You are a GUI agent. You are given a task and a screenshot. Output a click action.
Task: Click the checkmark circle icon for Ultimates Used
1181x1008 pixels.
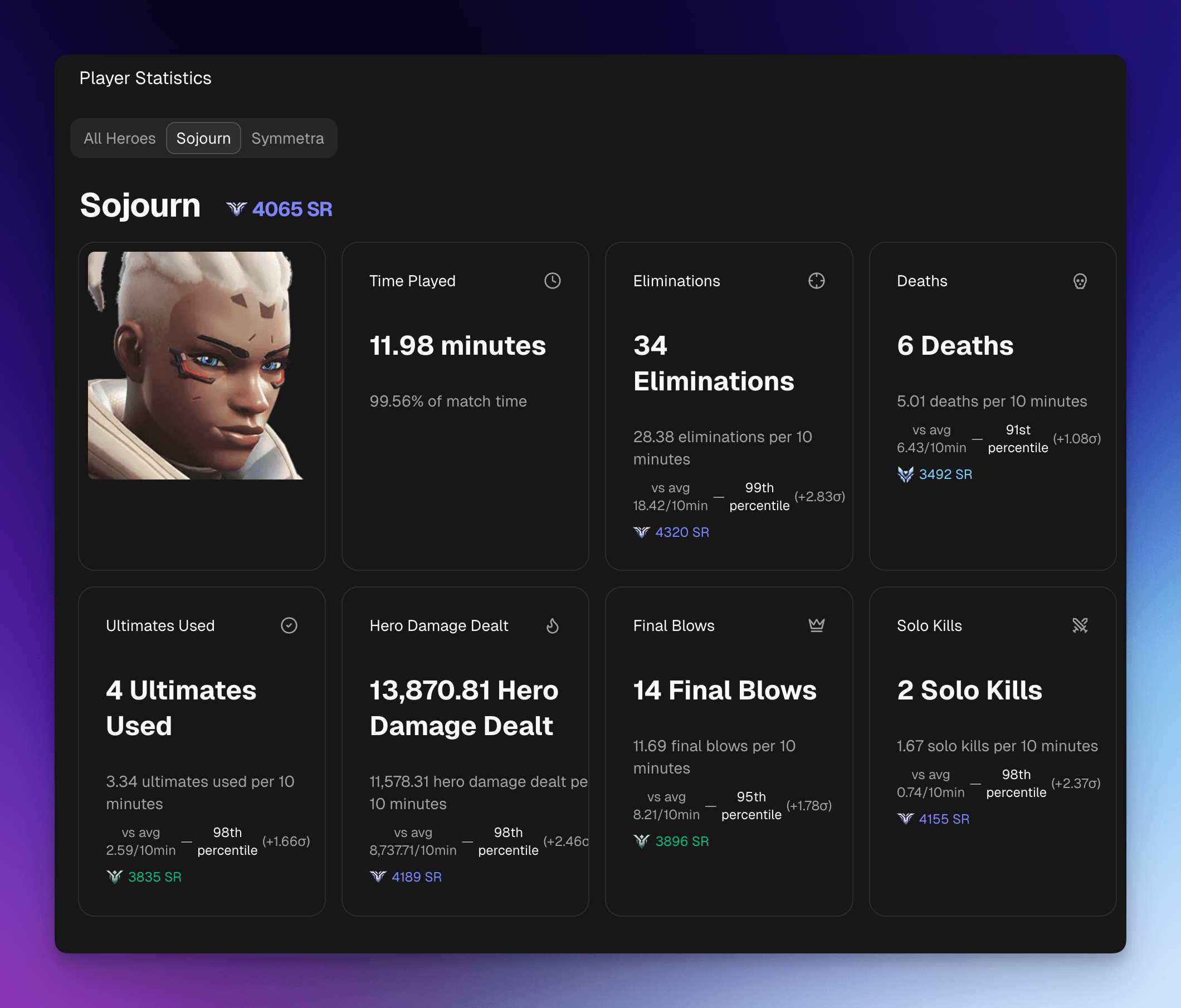289,625
